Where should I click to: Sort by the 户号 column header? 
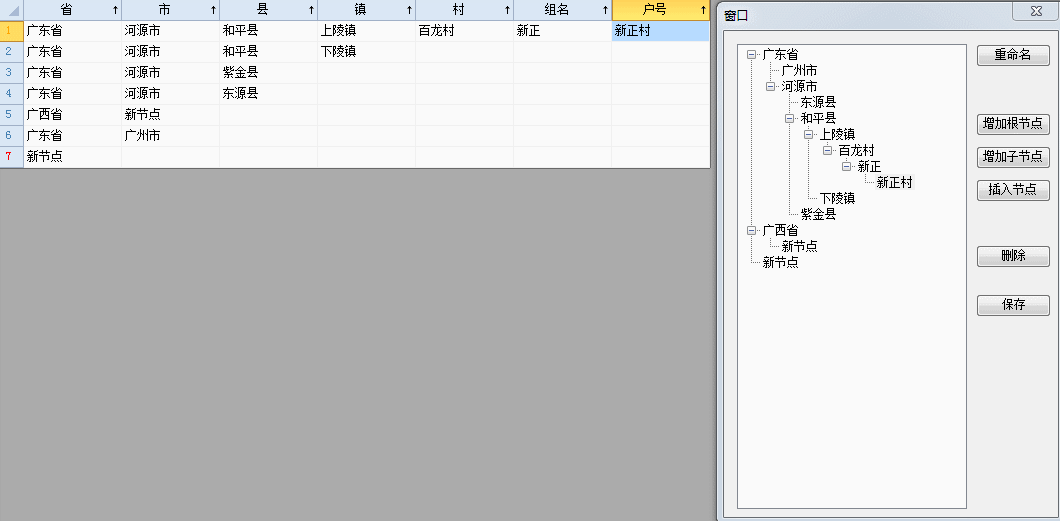pos(660,10)
